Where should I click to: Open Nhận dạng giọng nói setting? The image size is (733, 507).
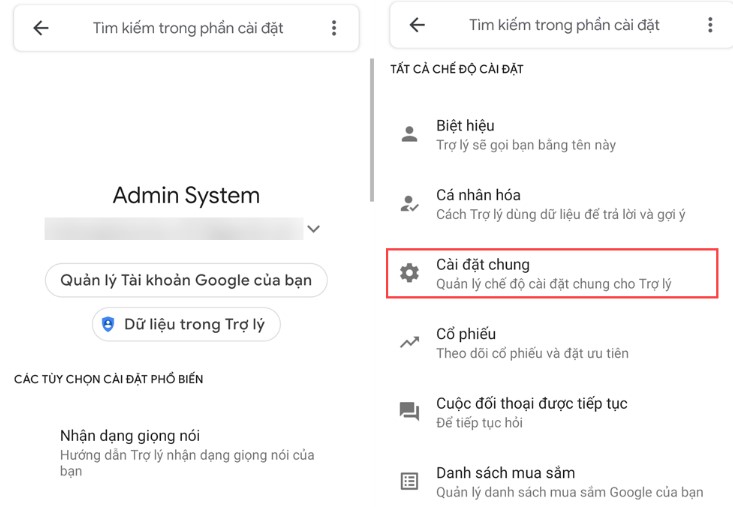click(x=186, y=445)
